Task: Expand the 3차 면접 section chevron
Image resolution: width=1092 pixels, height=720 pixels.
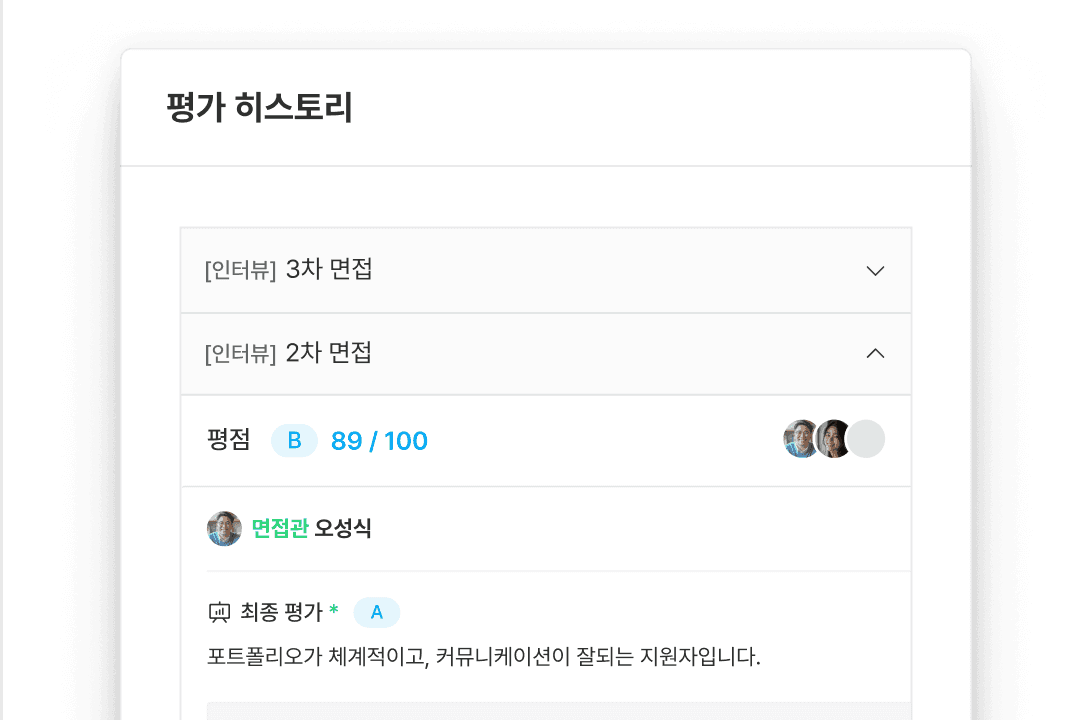Action: coord(875,271)
